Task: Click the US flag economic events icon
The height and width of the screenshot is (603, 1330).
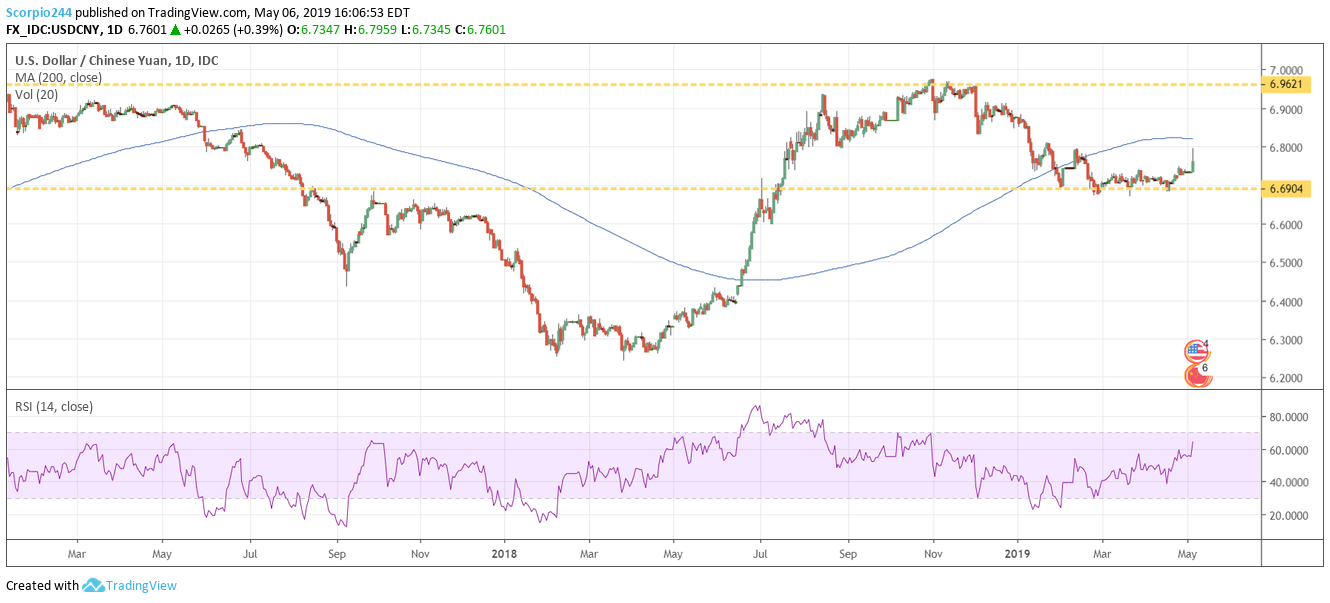Action: pos(1195,351)
